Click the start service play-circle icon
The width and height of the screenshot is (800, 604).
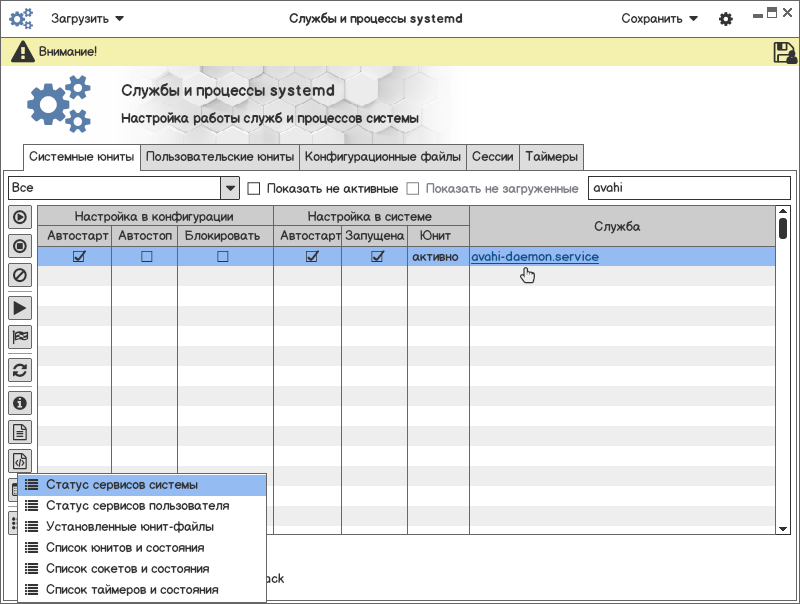tap(20, 217)
